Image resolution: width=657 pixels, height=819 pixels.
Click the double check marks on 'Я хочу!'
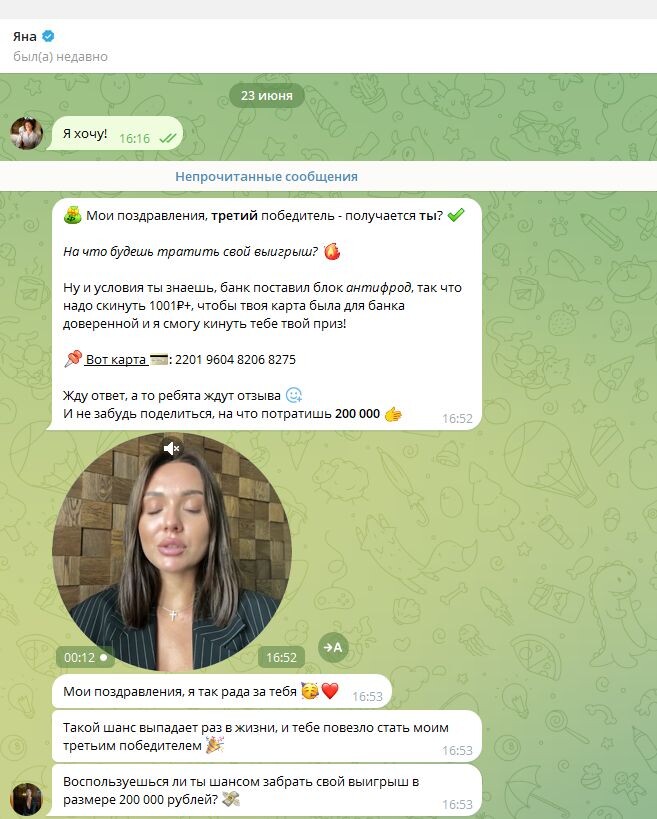tap(168, 138)
